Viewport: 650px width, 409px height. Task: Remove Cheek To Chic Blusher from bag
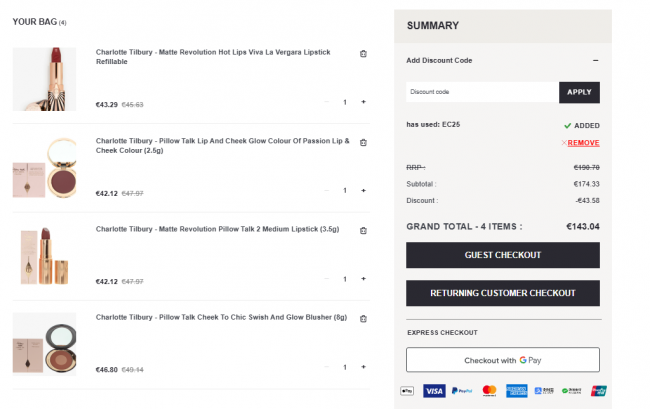click(363, 319)
